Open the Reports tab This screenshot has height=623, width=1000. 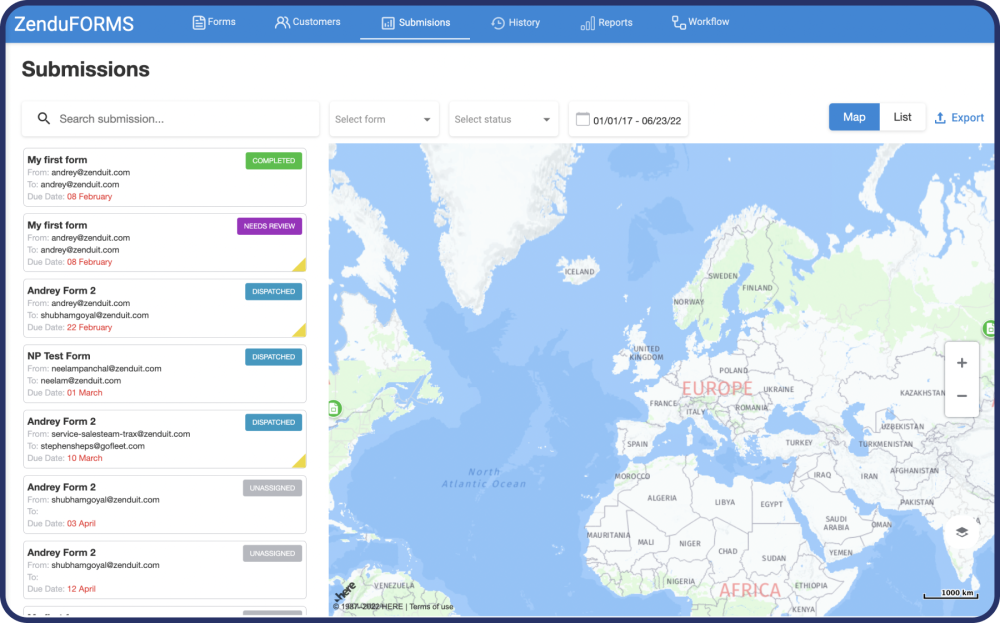(606, 22)
